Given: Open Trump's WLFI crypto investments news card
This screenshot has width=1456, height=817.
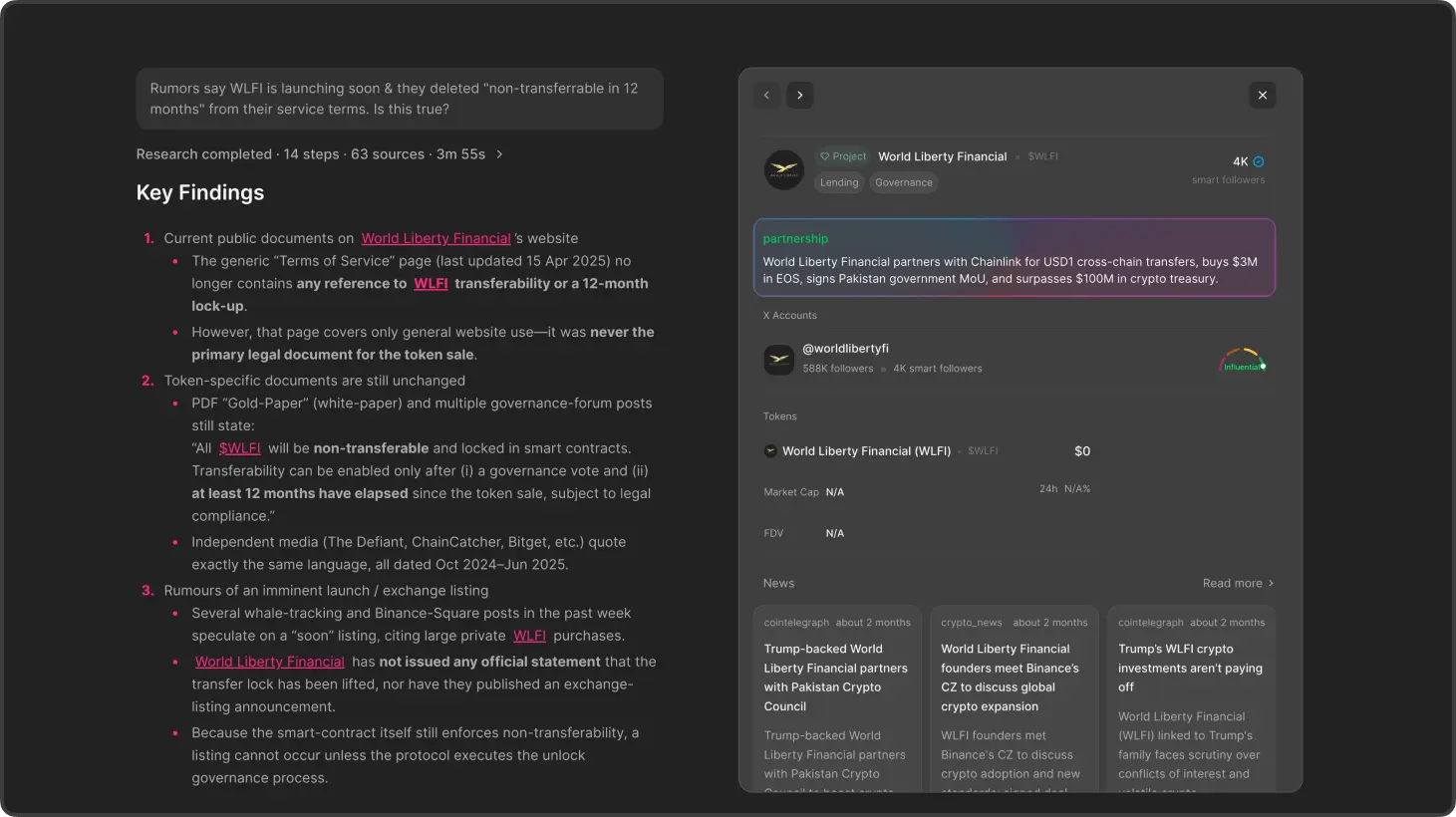Looking at the screenshot, I should 1190,697.
